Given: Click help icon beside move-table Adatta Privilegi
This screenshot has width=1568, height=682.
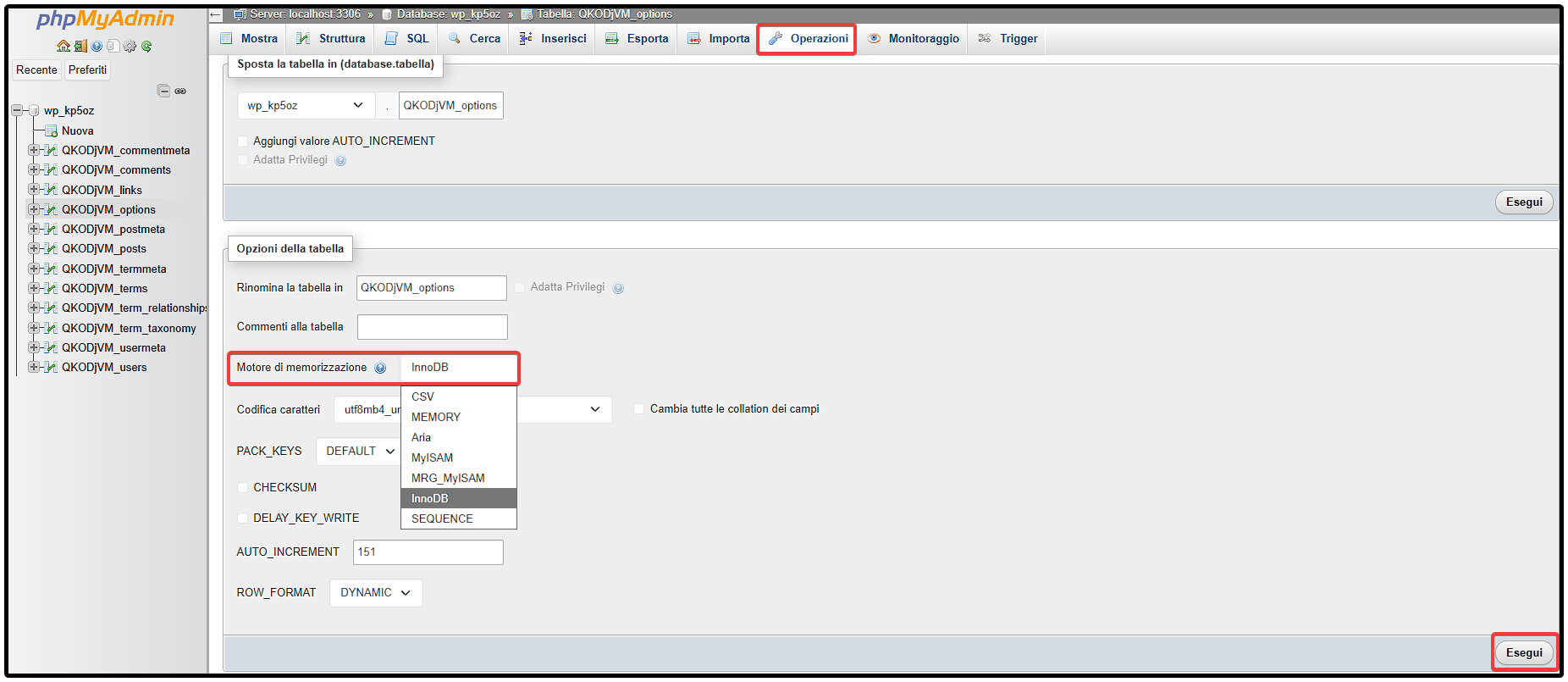Looking at the screenshot, I should [x=340, y=160].
